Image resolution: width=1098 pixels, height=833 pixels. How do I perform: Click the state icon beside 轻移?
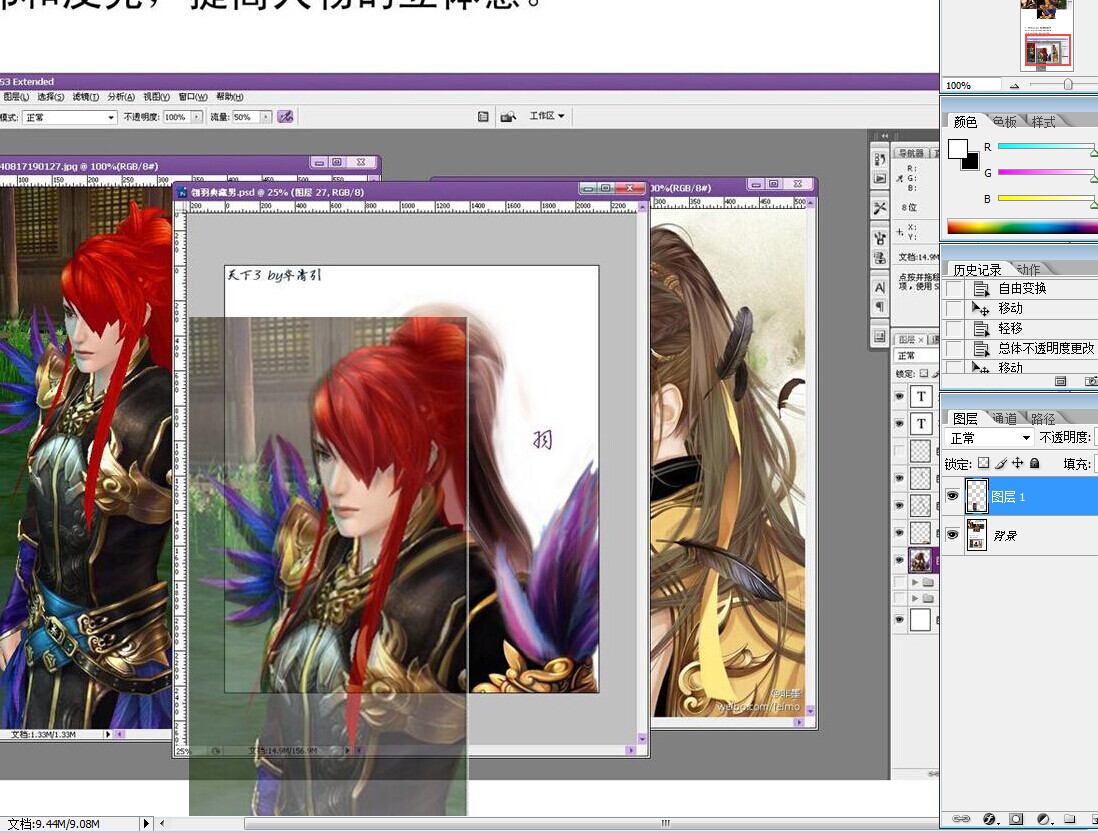coord(981,328)
